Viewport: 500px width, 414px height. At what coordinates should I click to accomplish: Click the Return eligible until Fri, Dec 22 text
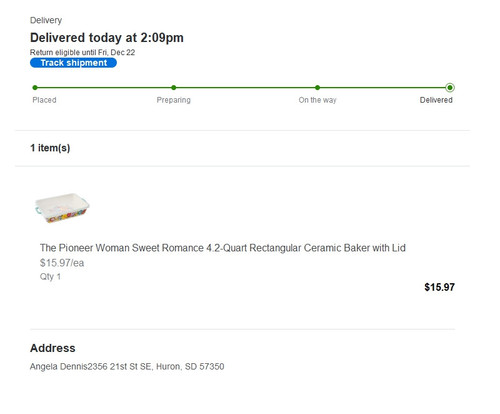[82, 52]
